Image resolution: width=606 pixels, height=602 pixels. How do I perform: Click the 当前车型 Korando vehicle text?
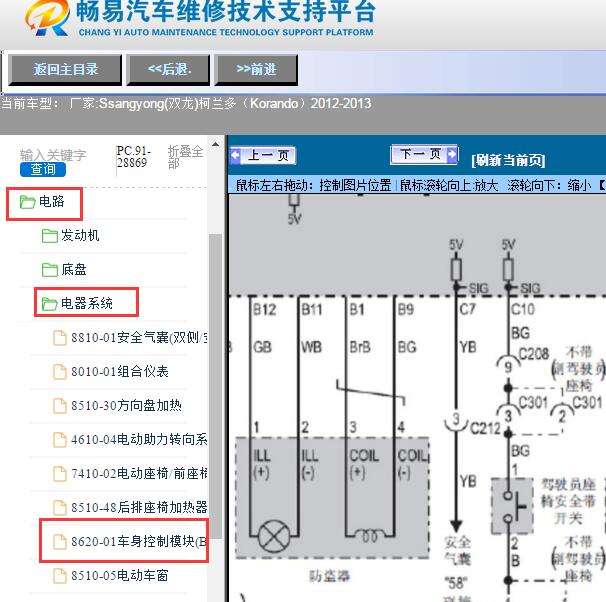click(186, 104)
